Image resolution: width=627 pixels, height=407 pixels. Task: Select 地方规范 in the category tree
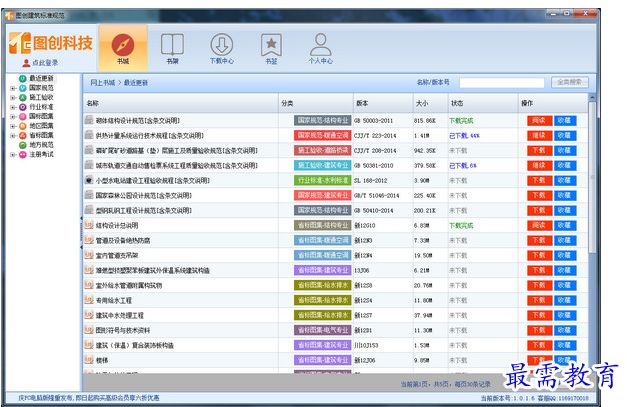41,145
